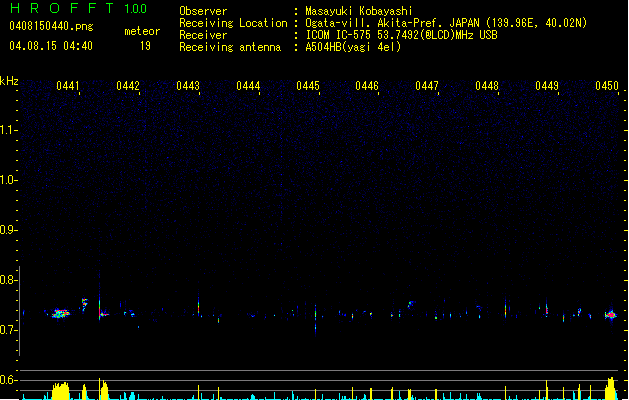Image resolution: width=629 pixels, height=400 pixels.
Task: Click time marker 0447
Action: (427, 86)
